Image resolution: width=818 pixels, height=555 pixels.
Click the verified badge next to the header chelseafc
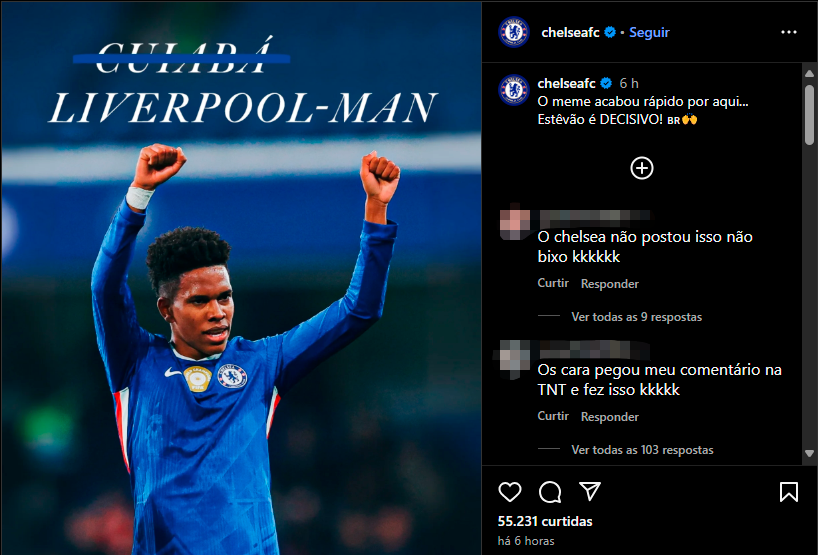click(x=610, y=32)
